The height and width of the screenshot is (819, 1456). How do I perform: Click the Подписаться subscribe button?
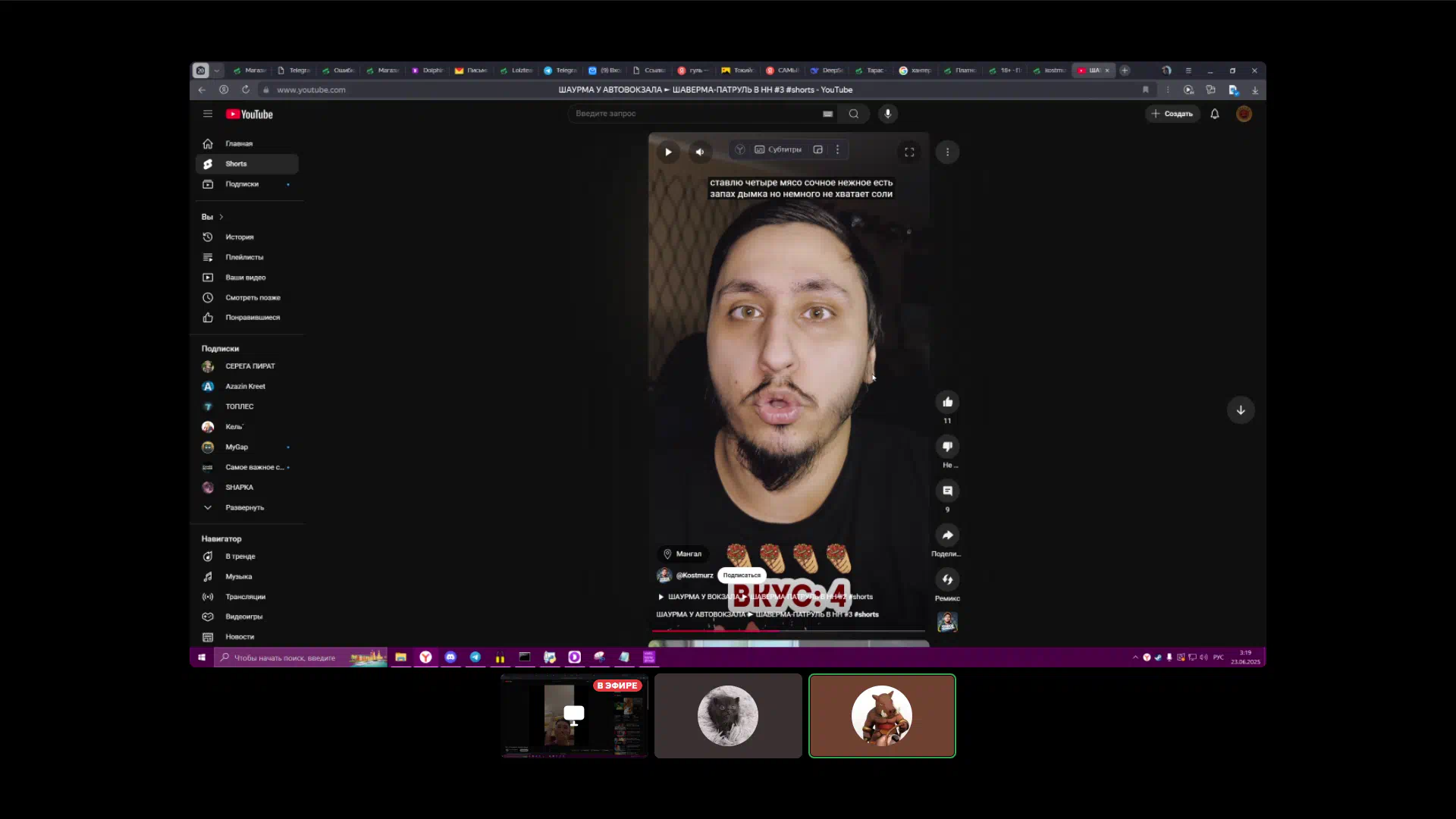pyautogui.click(x=742, y=576)
